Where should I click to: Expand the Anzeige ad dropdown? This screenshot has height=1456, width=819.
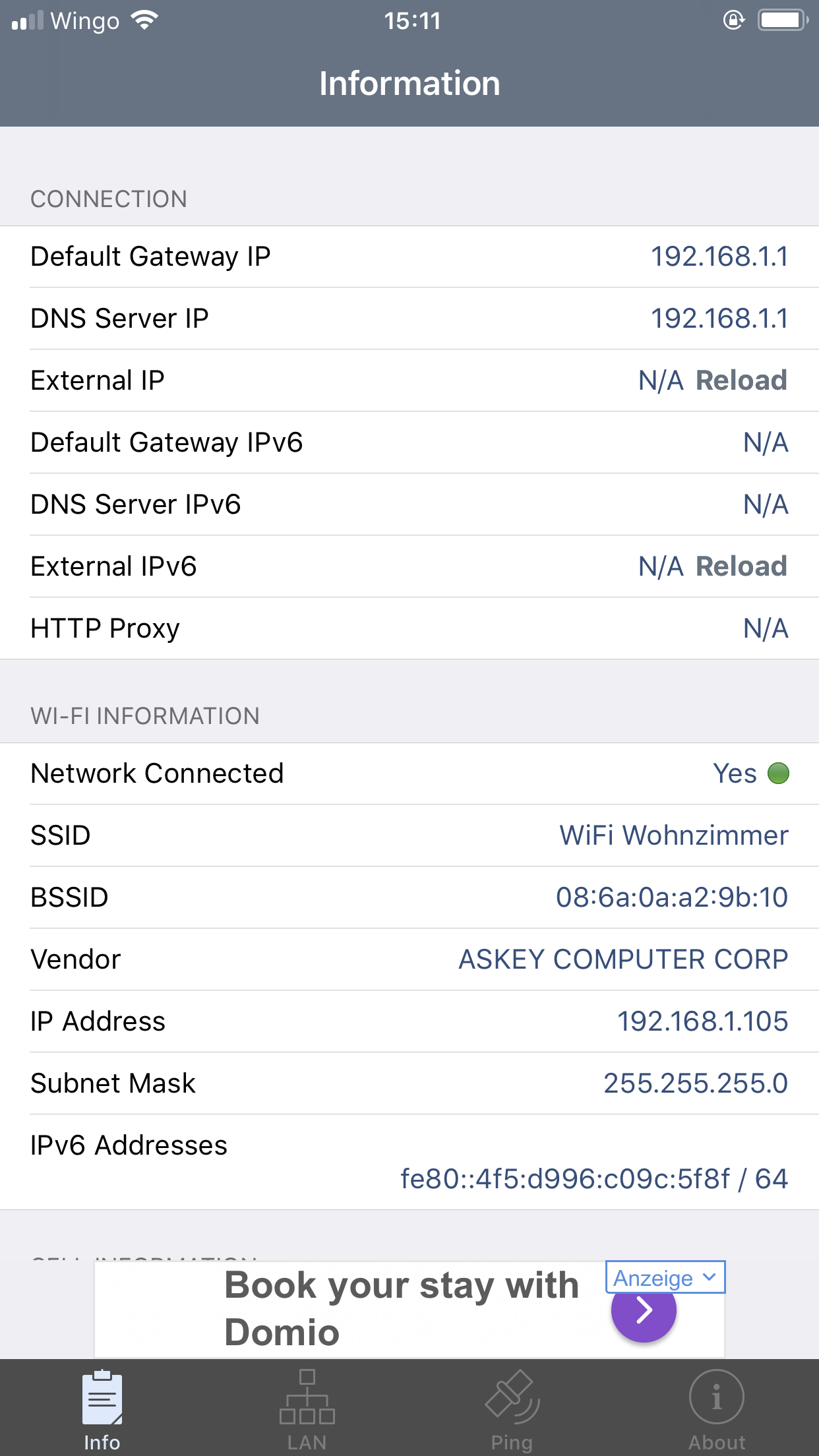click(665, 1278)
